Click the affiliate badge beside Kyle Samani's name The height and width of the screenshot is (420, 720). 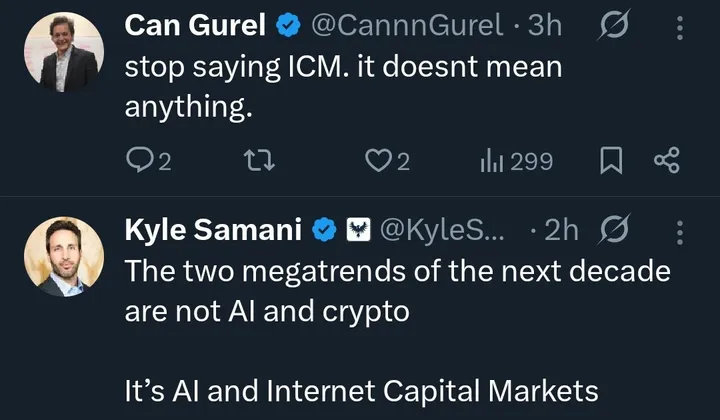pyautogui.click(x=358, y=230)
